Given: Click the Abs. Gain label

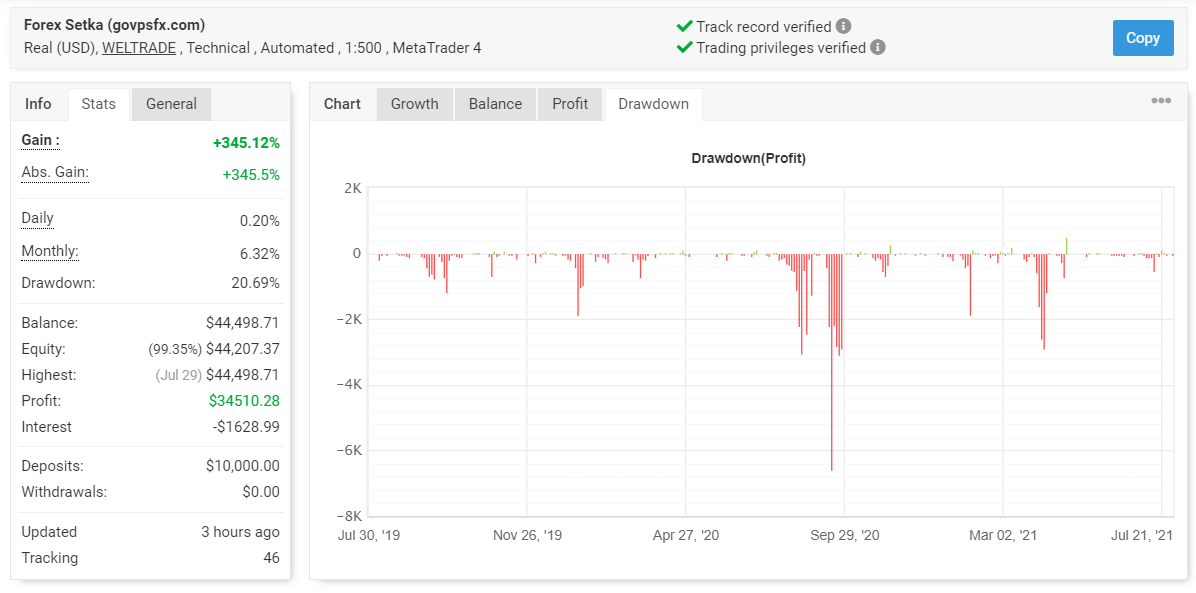Looking at the screenshot, I should (x=55, y=173).
